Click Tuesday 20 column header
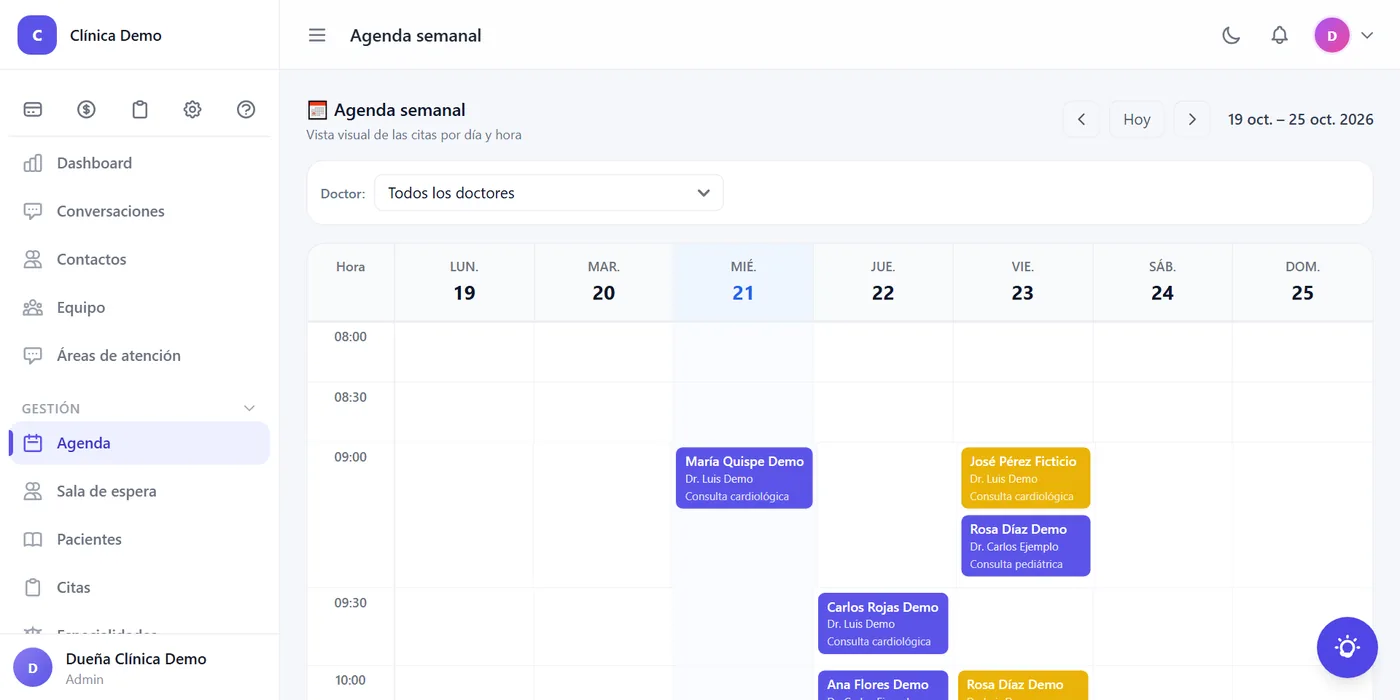Image resolution: width=1400 pixels, height=700 pixels. coord(604,282)
